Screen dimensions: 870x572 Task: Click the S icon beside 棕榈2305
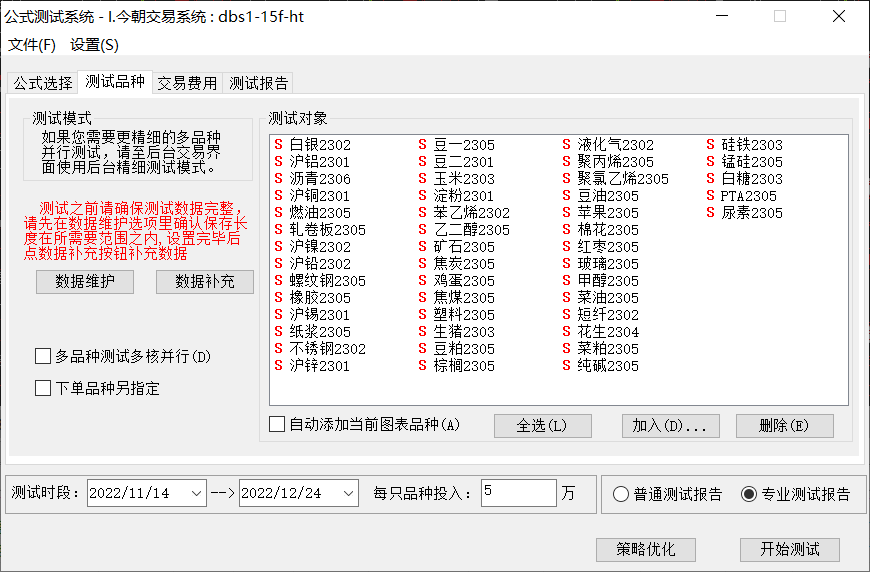pos(422,366)
